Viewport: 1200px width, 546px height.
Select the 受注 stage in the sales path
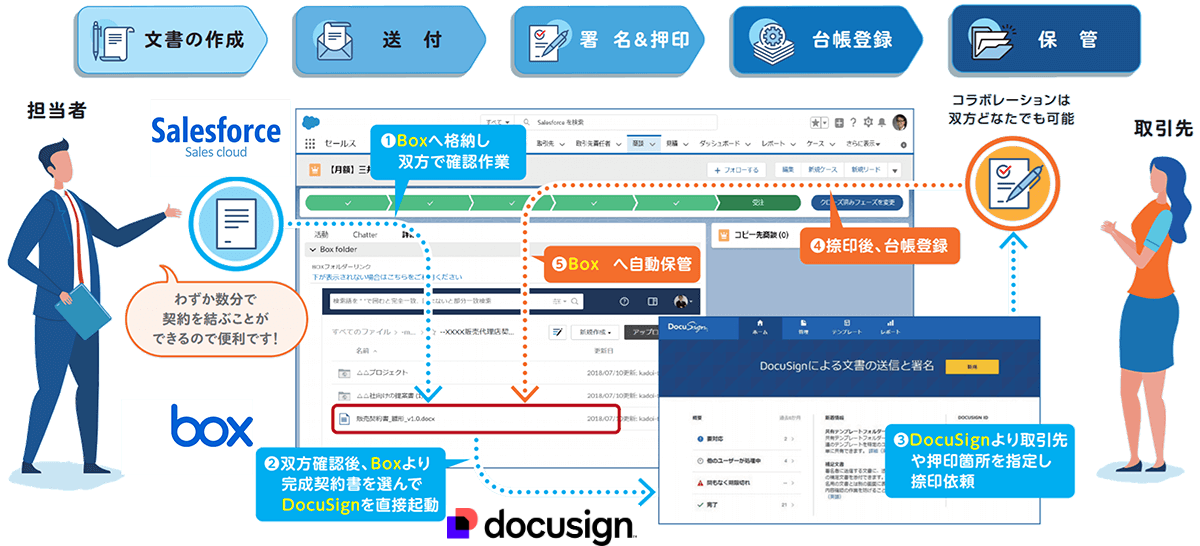click(x=758, y=202)
